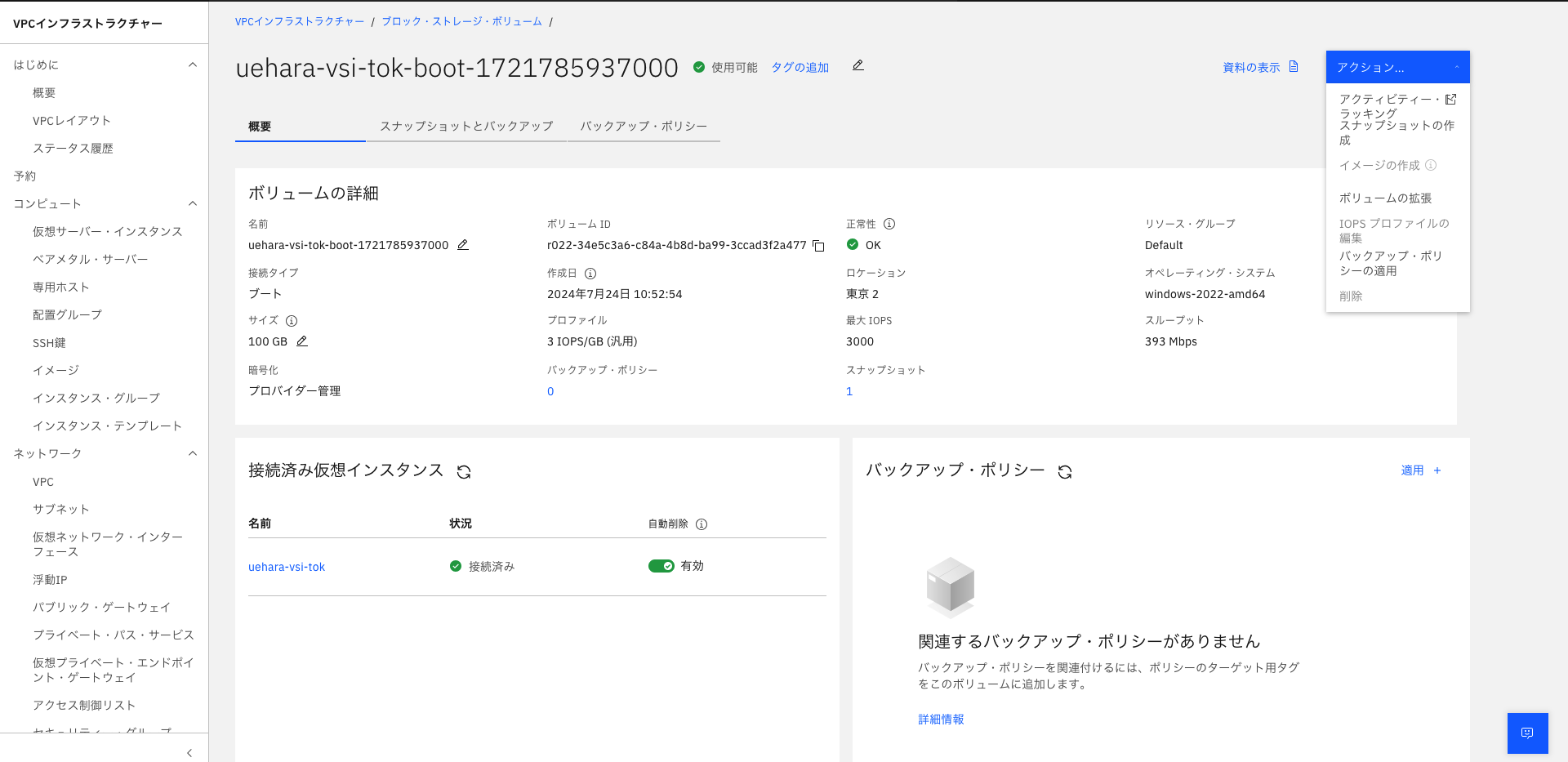1568x762 pixels.
Task: Click the info icon next to サイズ
Action: coord(292,320)
